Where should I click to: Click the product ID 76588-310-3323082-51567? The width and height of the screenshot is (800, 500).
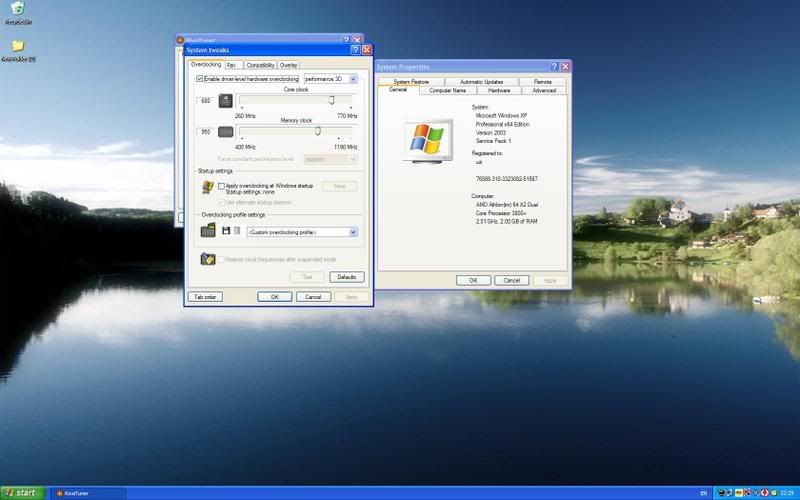[x=507, y=179]
